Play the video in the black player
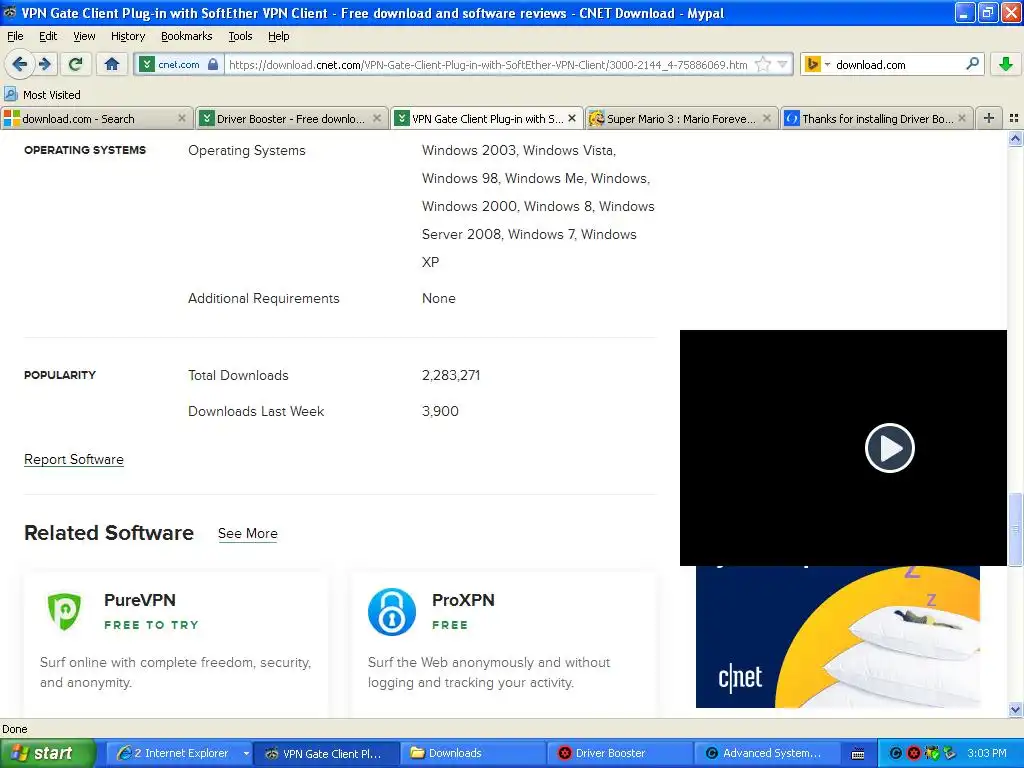The image size is (1024, 768). tap(889, 448)
